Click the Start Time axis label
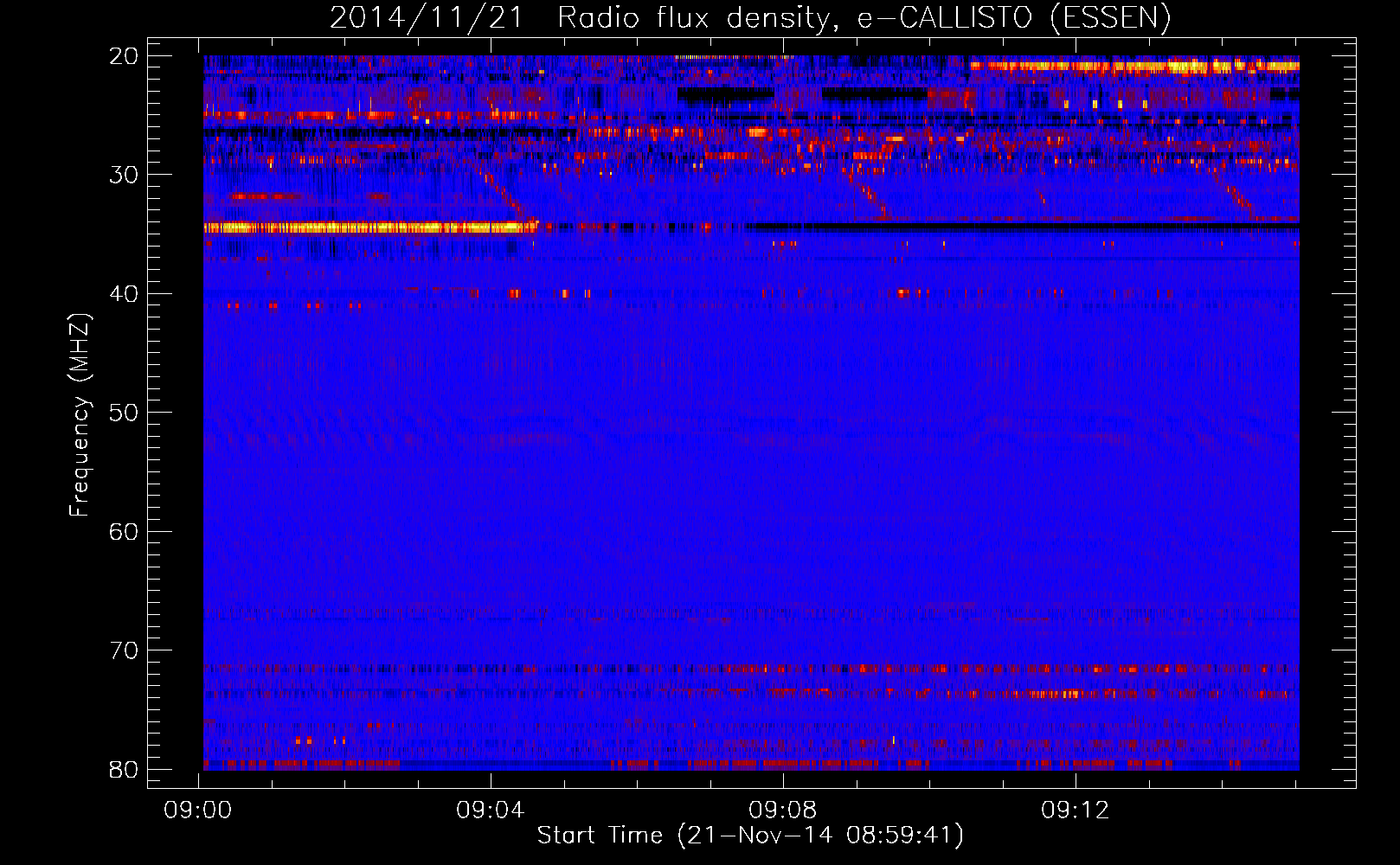This screenshot has width=1400, height=865. [749, 836]
